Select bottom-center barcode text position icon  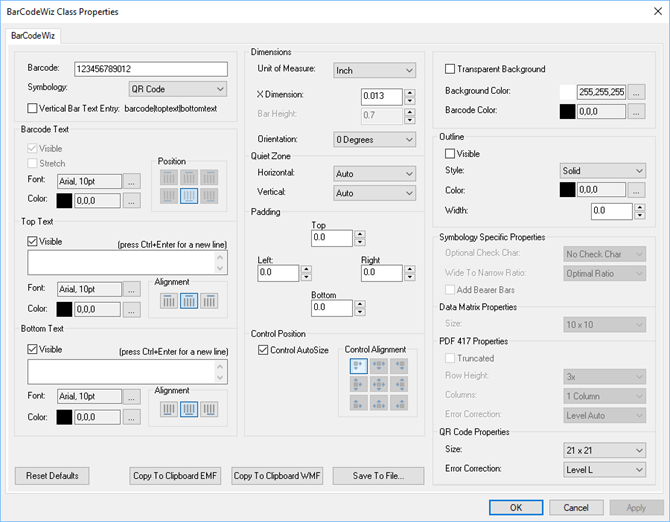pos(188,196)
